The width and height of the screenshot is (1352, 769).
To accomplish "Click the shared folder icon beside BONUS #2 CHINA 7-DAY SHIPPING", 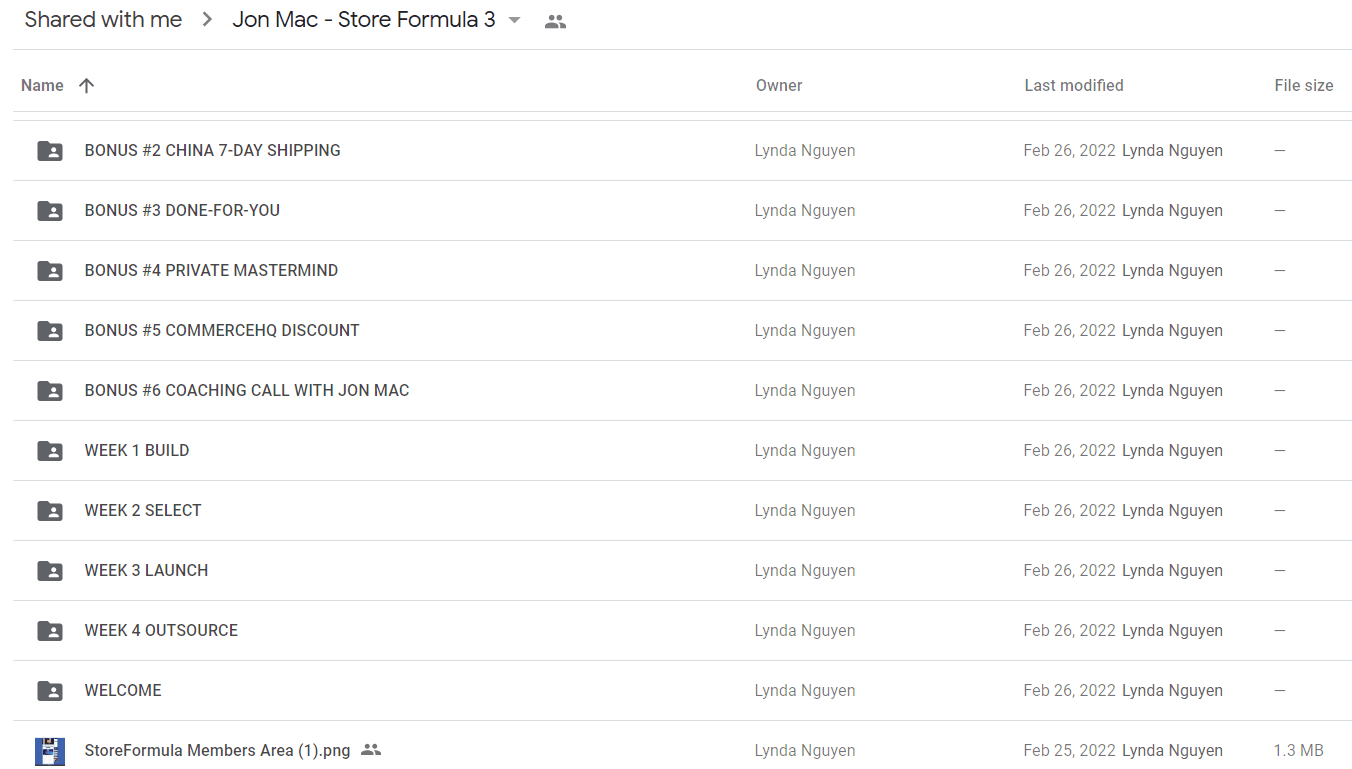I will pos(50,151).
